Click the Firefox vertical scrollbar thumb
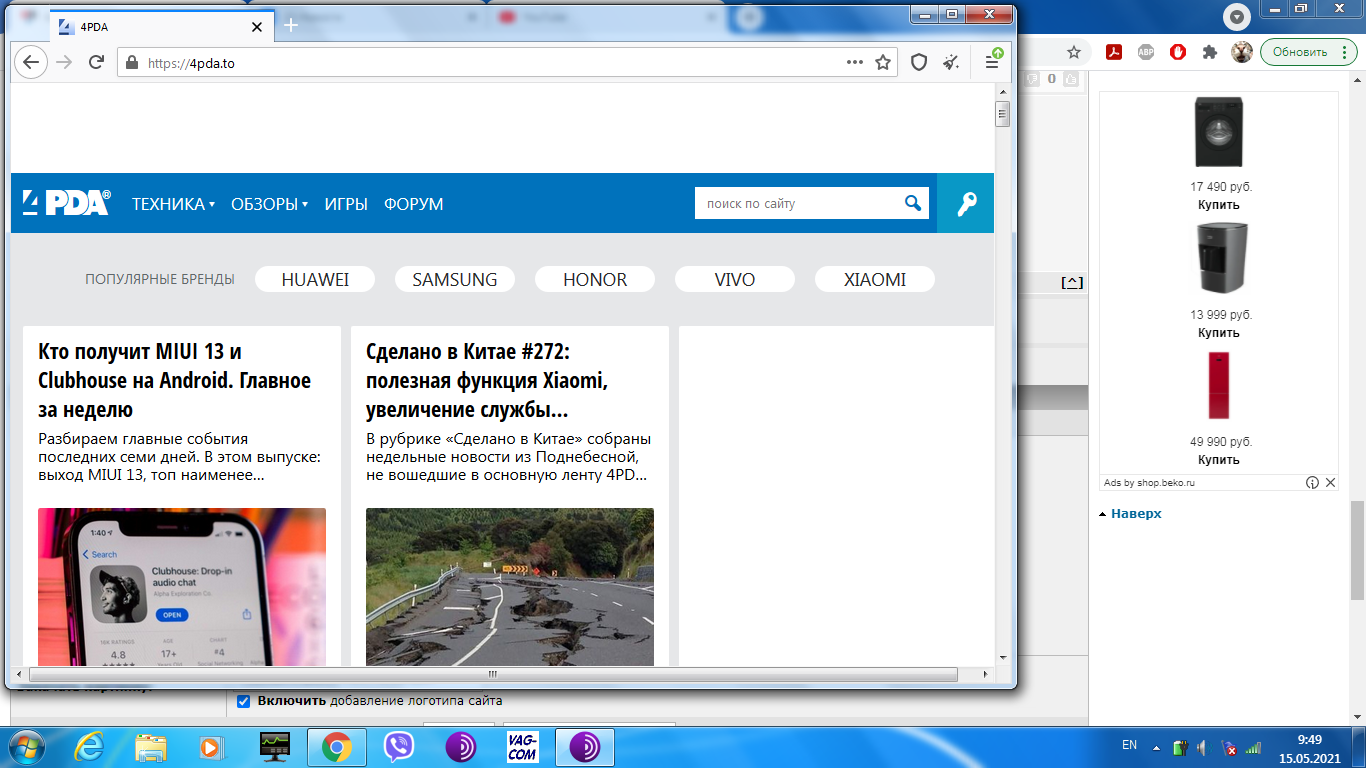This screenshot has width=1366, height=768. point(1002,113)
